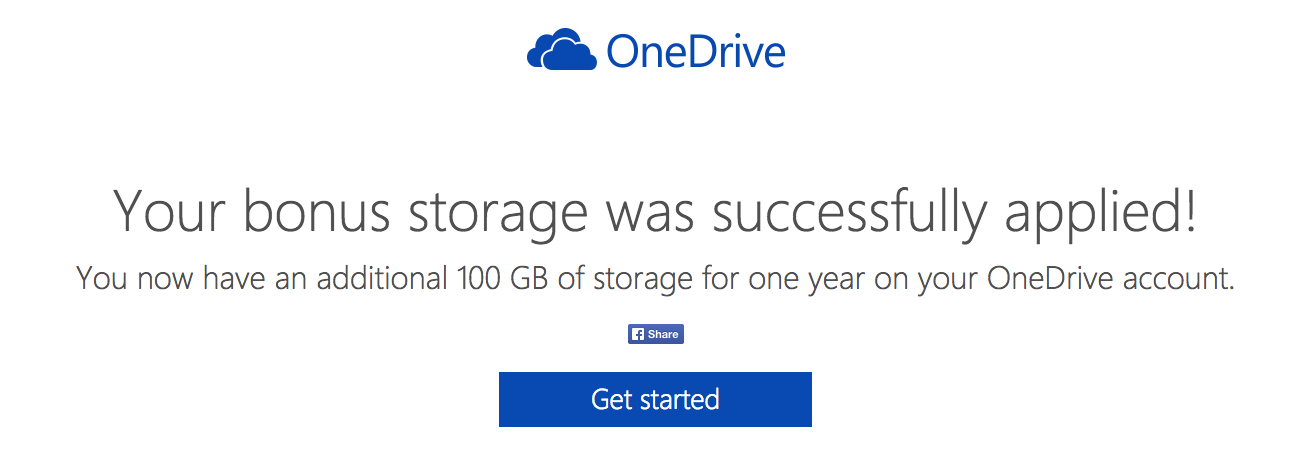1311x450 pixels.
Task: Click the word "applied!" in the headline
Action: [x=1108, y=212]
